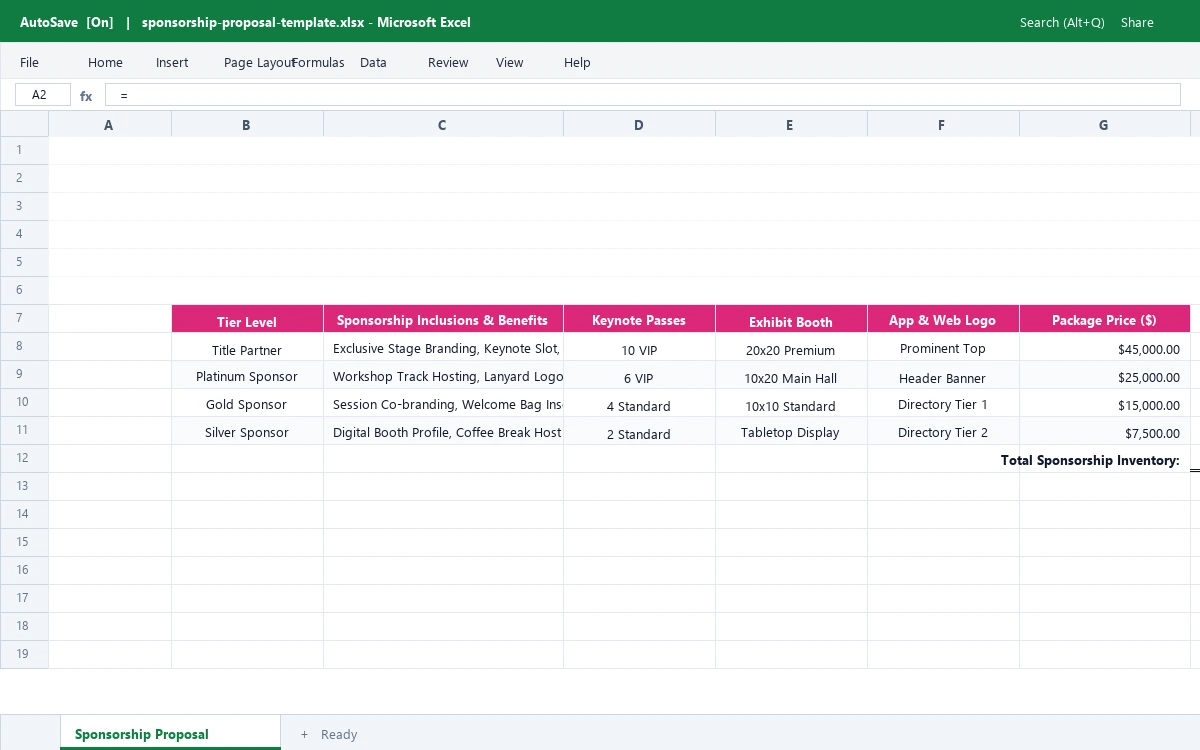Screen dimensions: 1200x750
Task: Select the Title Partner cell
Action: point(247,347)
